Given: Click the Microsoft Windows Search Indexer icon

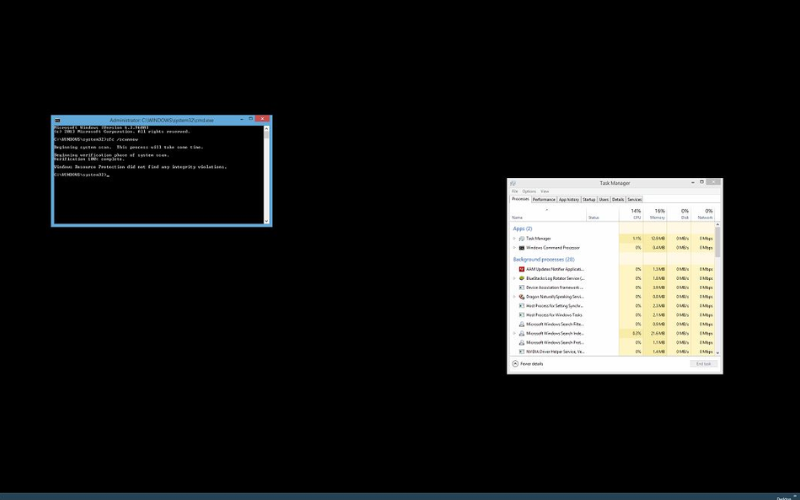Looking at the screenshot, I should [x=521, y=333].
